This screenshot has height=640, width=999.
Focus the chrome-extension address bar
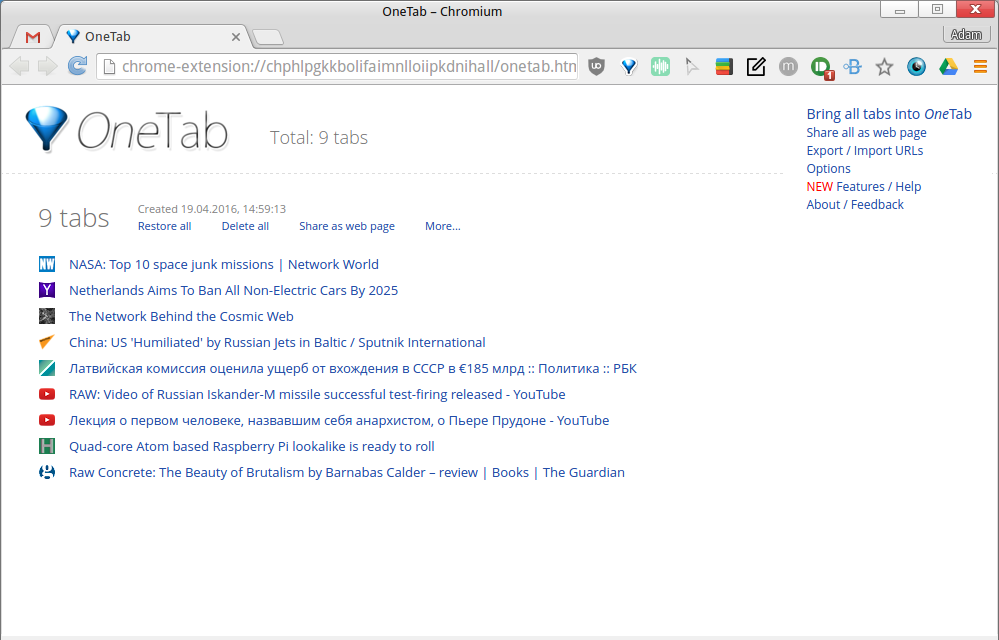tap(338, 66)
